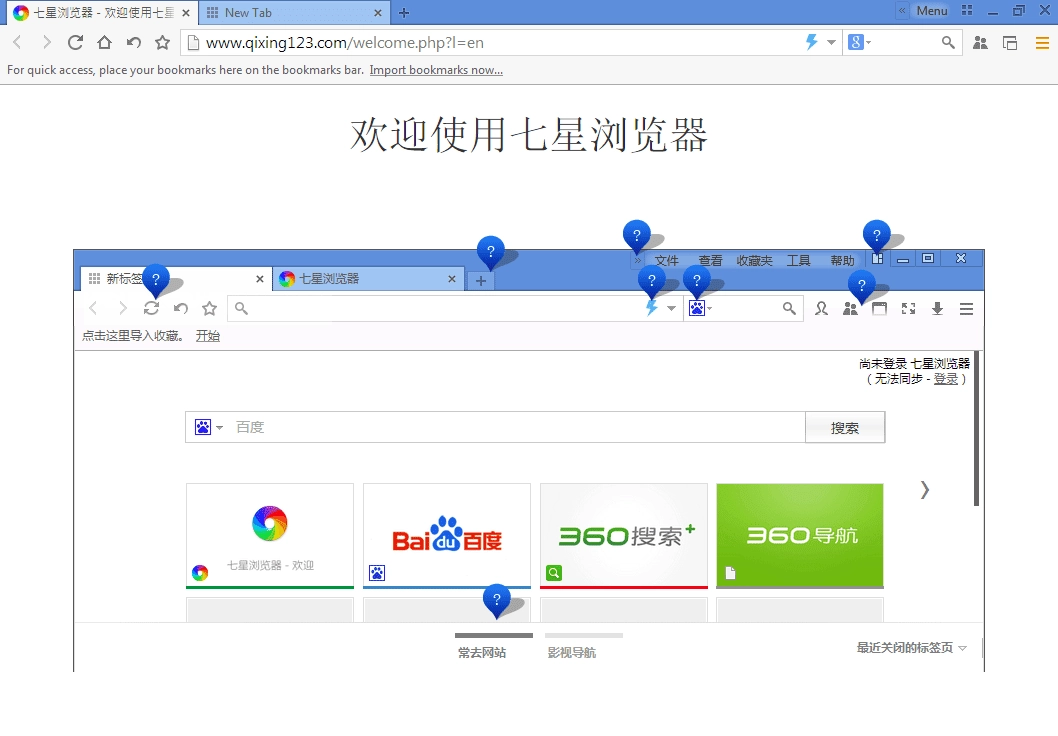Toggle the top address-bar lightning mode icon

click(812, 43)
